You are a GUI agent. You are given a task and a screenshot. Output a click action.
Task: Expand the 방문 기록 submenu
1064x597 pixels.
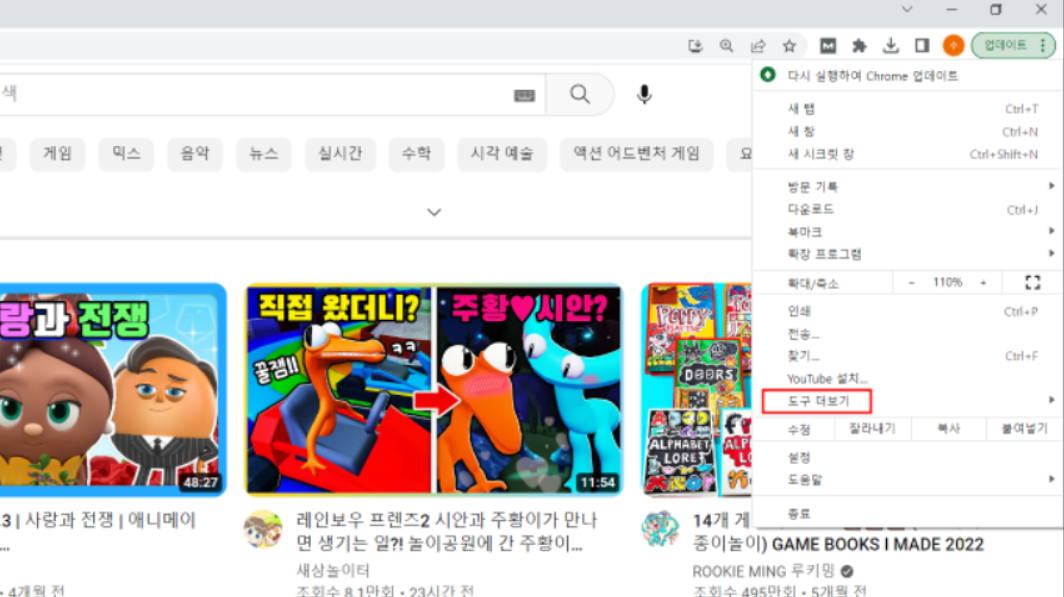908,187
